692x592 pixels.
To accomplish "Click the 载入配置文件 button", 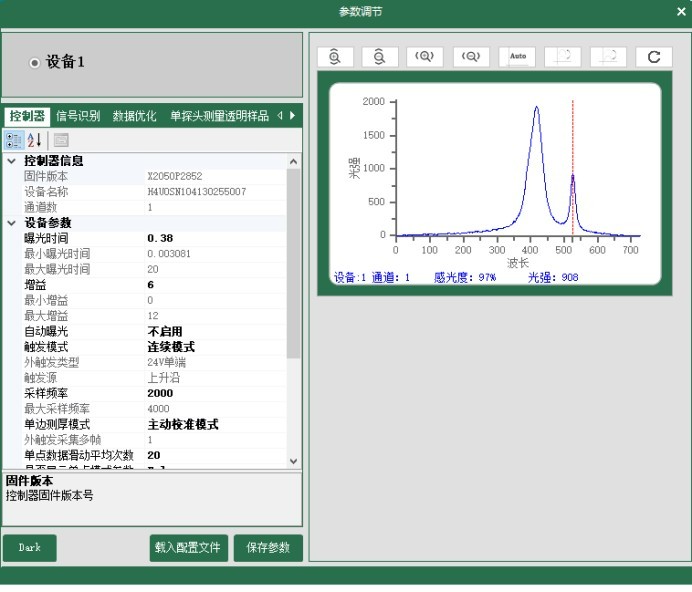I will (187, 548).
